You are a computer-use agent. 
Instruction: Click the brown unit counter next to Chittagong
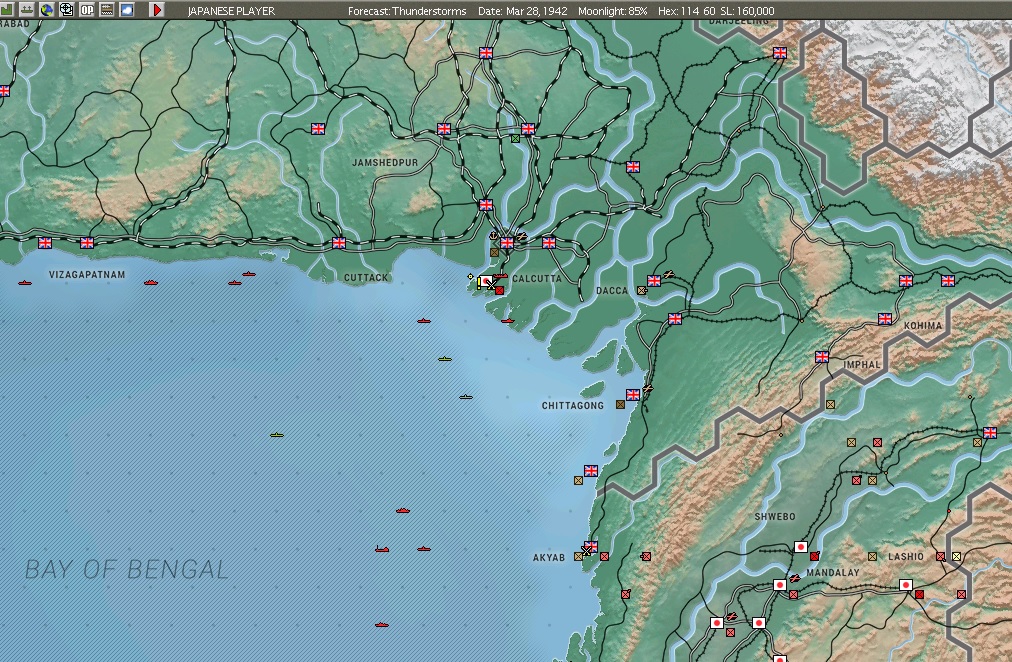click(620, 405)
